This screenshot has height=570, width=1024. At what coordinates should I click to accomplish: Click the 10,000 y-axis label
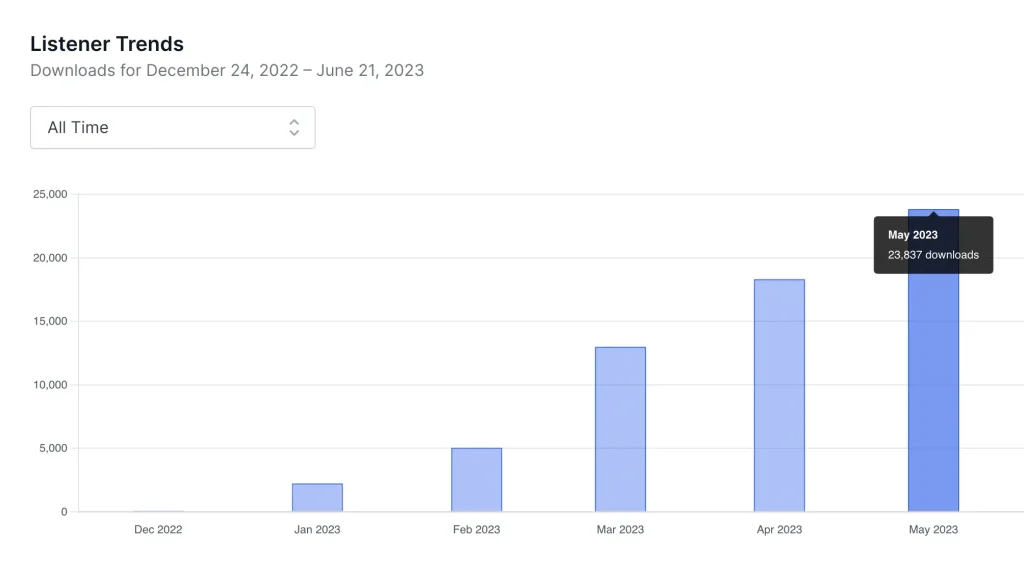tap(48, 385)
